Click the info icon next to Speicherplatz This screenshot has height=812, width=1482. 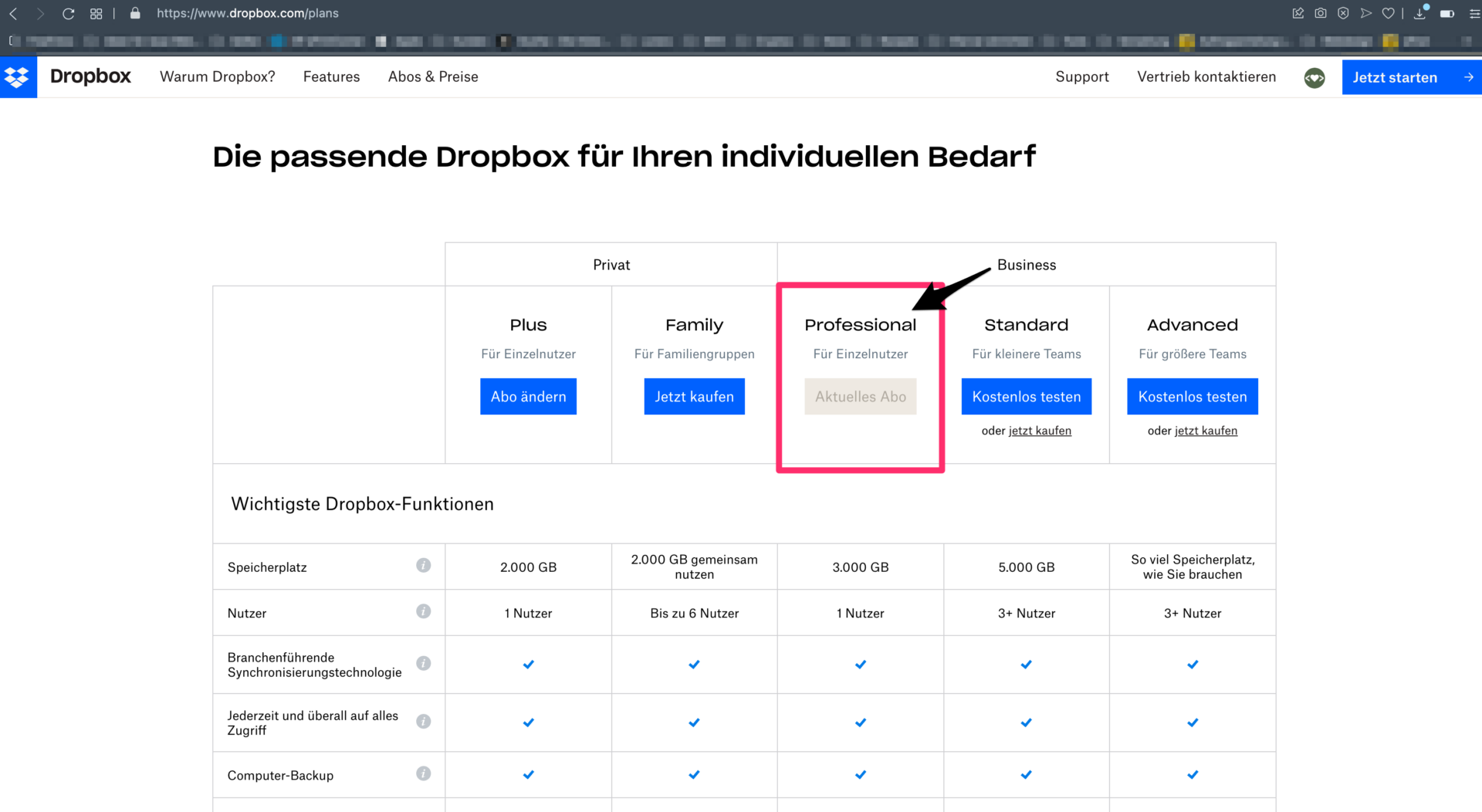(x=423, y=565)
